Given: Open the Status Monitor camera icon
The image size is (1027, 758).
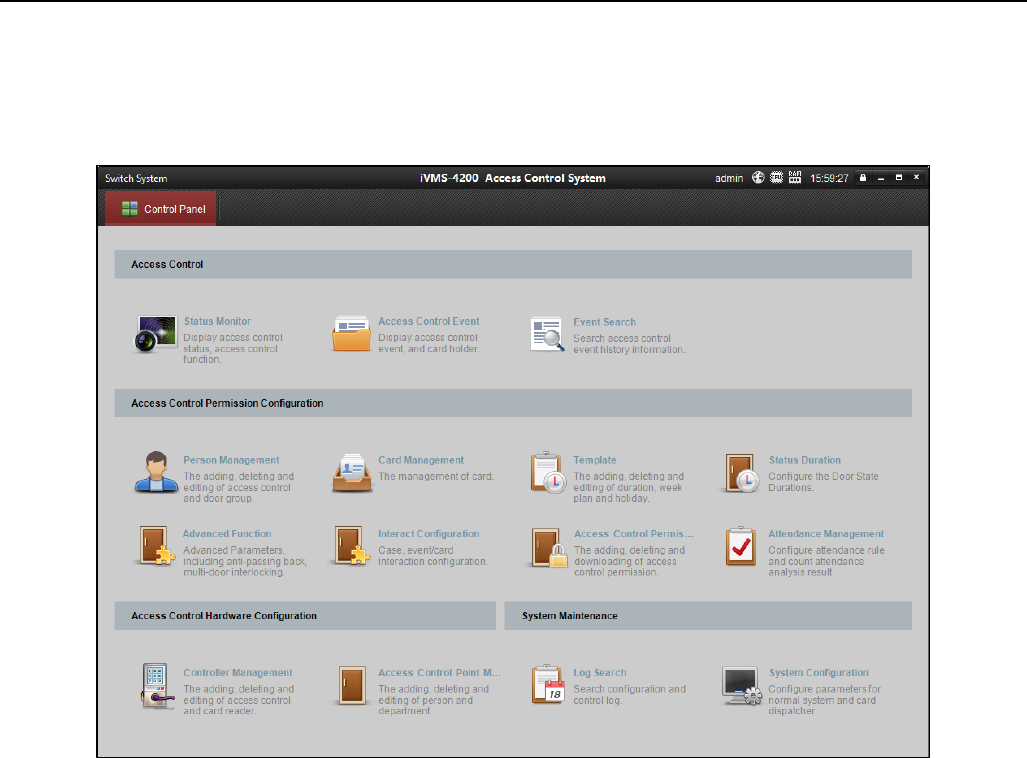Looking at the screenshot, I should 156,334.
